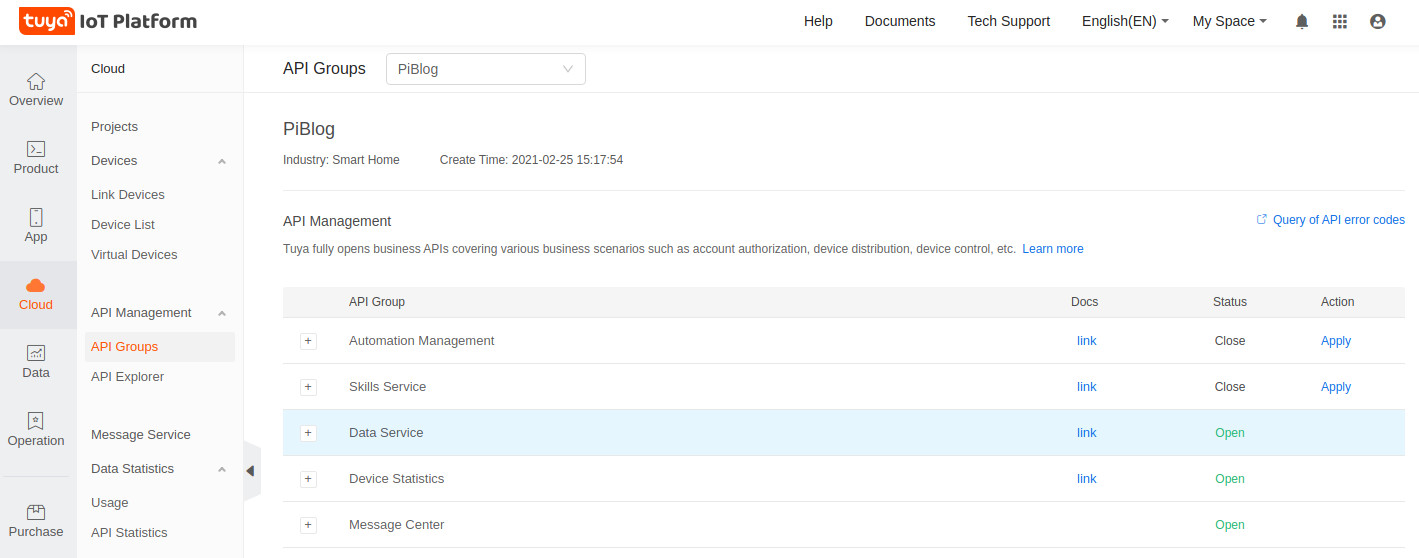
Task: Expand Device Statistics row
Action: pos(308,479)
